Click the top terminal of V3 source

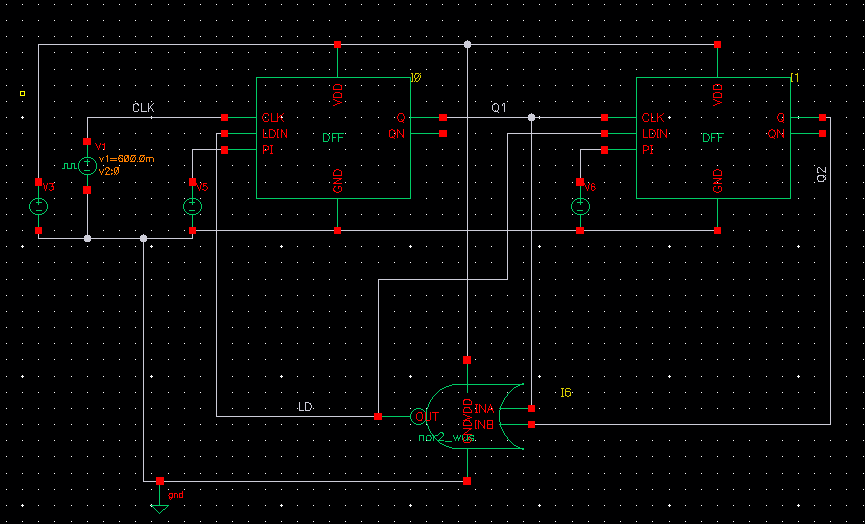[x=39, y=182]
